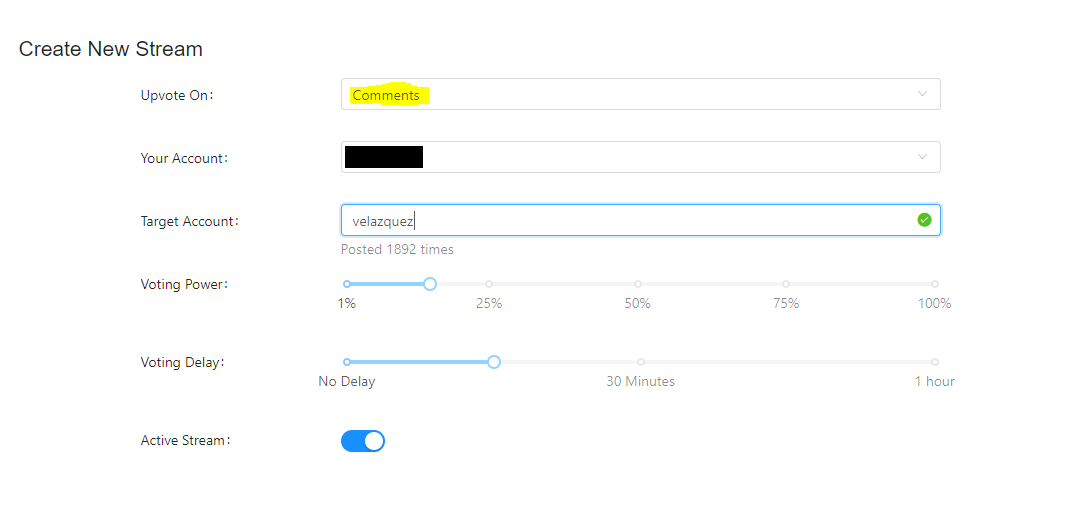Set Voting Delay to No Delay

point(347,362)
